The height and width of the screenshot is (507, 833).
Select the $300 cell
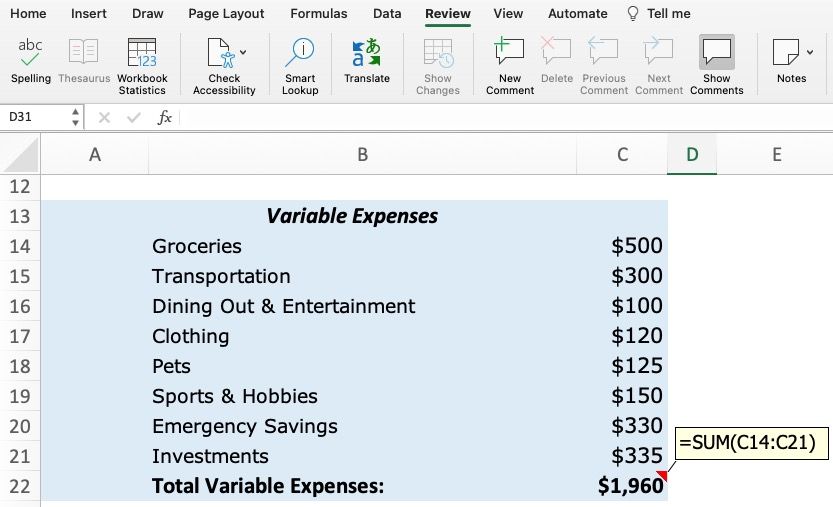[622, 276]
